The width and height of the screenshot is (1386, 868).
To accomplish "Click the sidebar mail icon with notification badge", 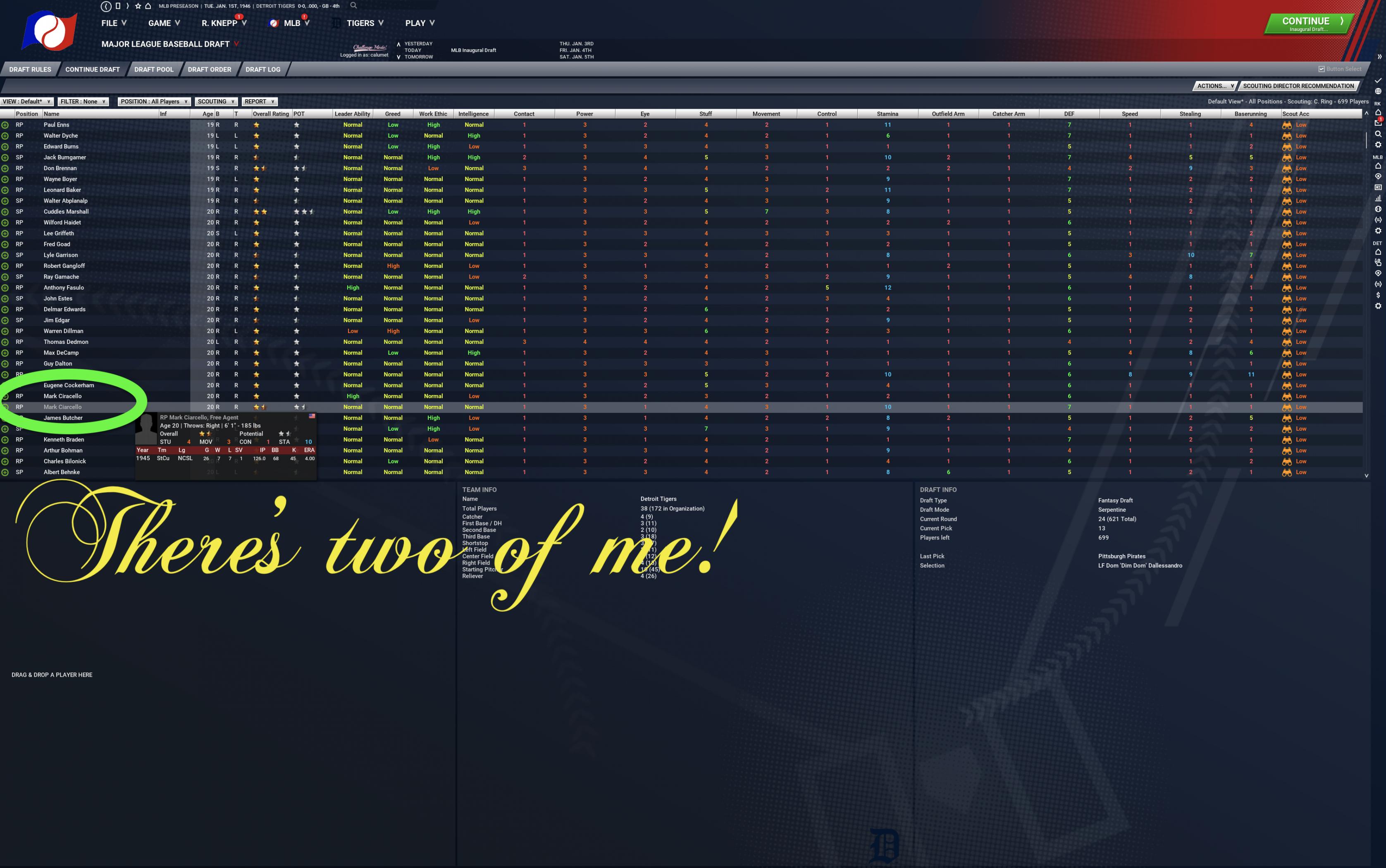I will (x=1378, y=123).
